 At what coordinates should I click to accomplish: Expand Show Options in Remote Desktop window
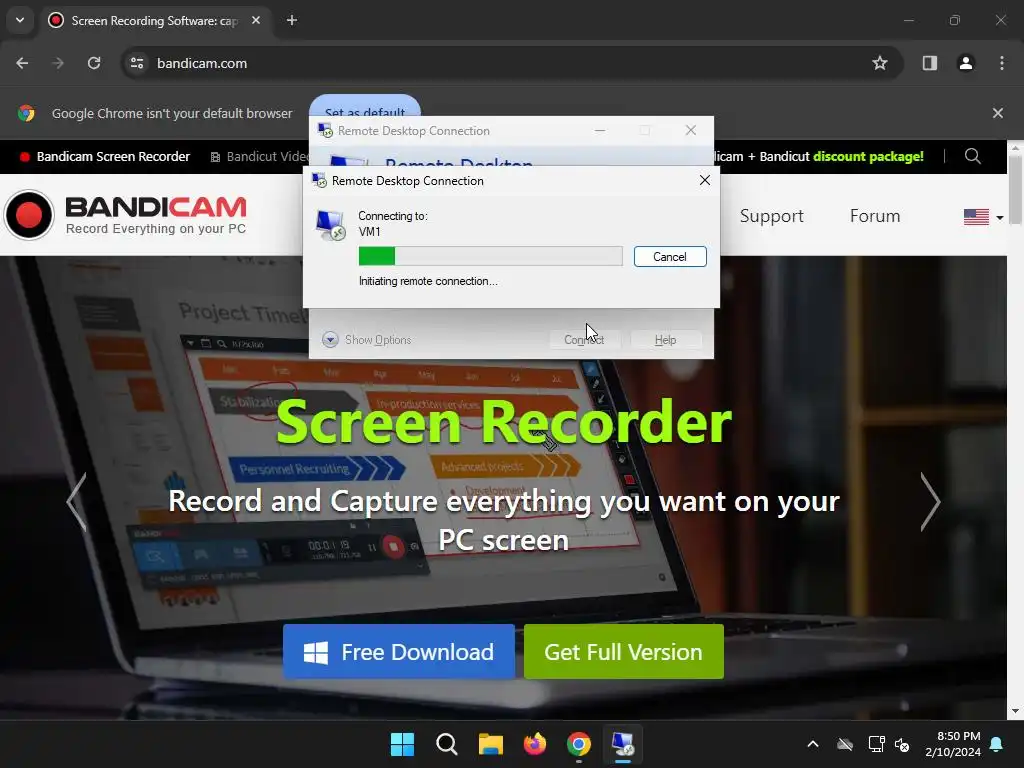click(366, 340)
